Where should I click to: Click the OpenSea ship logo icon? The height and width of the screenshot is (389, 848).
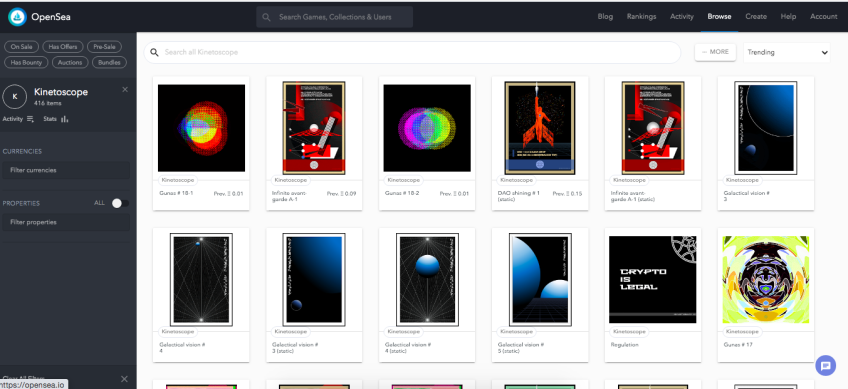(17, 17)
